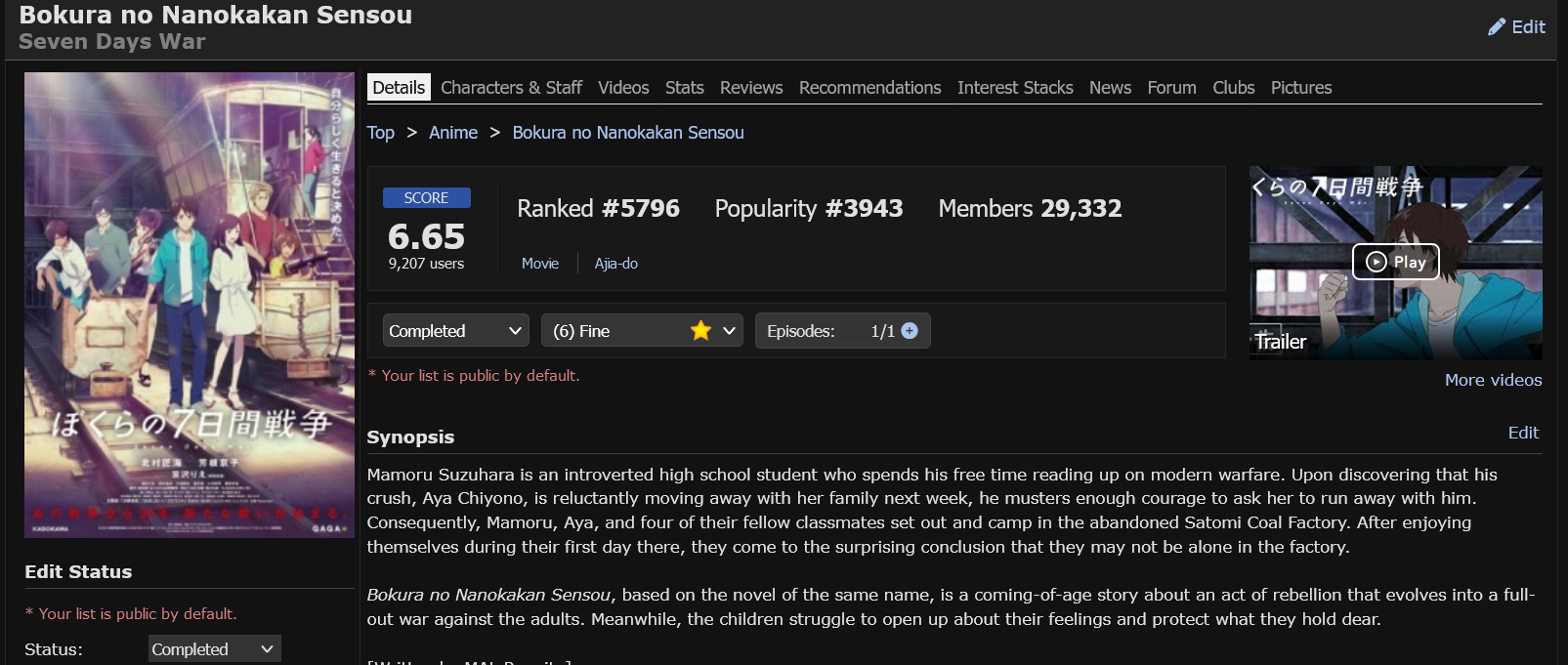This screenshot has height=665, width=1568.
Task: Click the Ranked #5796 text
Action: [598, 209]
